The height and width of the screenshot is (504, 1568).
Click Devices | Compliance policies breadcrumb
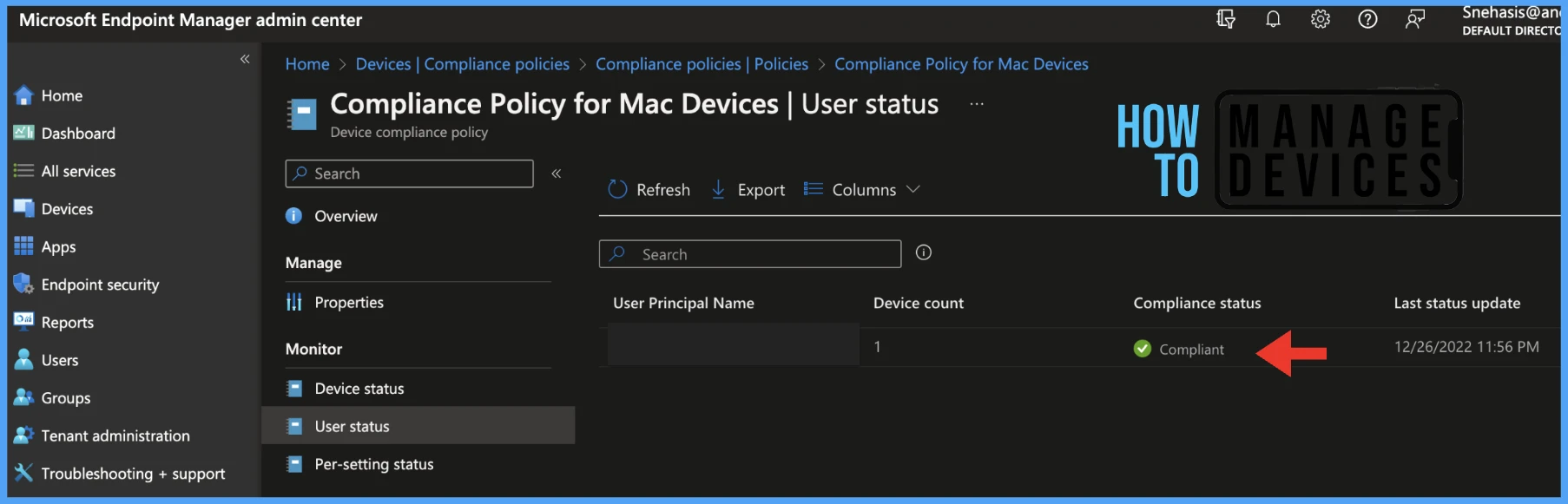pyautogui.click(x=463, y=64)
